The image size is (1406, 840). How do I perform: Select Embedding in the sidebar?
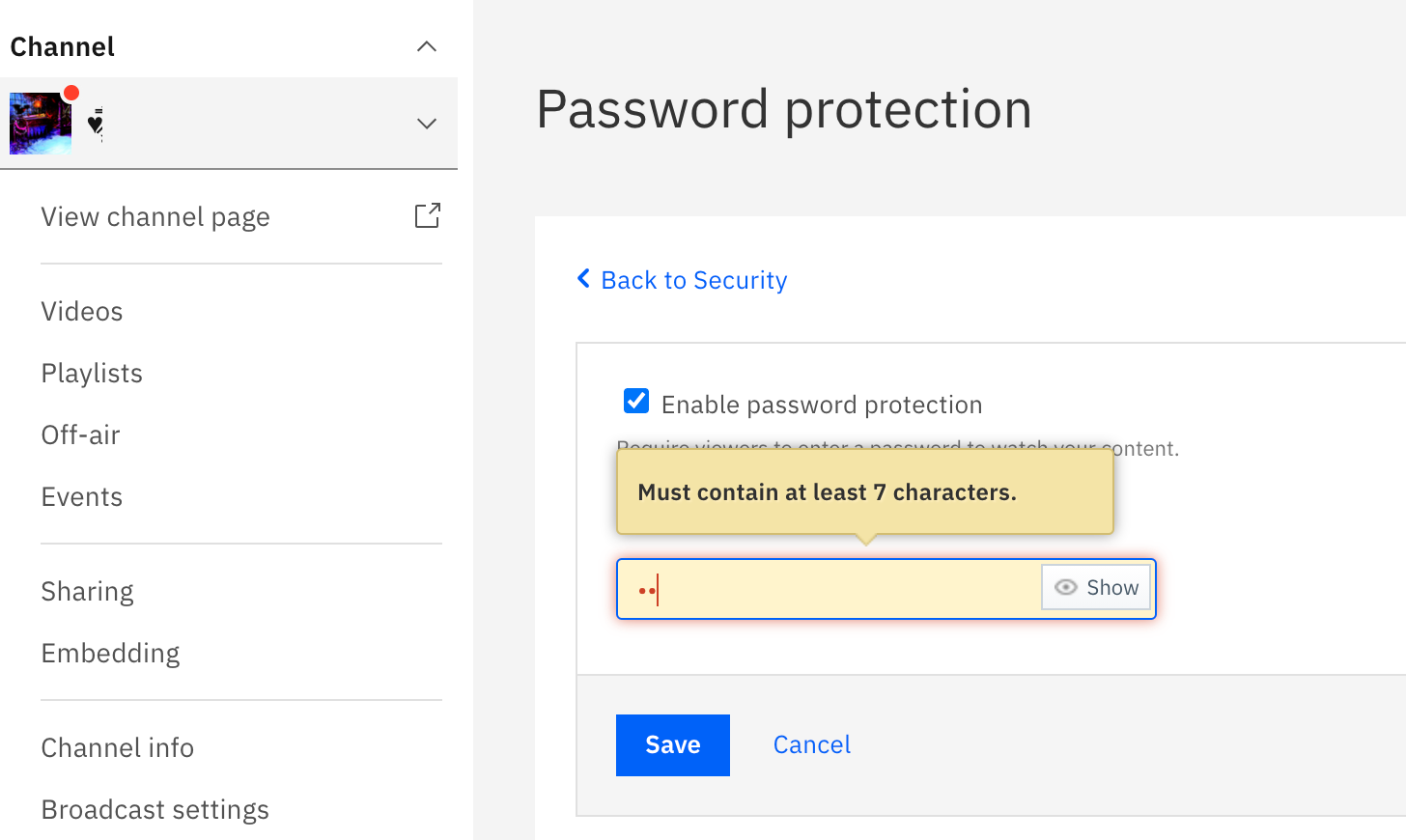pos(110,653)
